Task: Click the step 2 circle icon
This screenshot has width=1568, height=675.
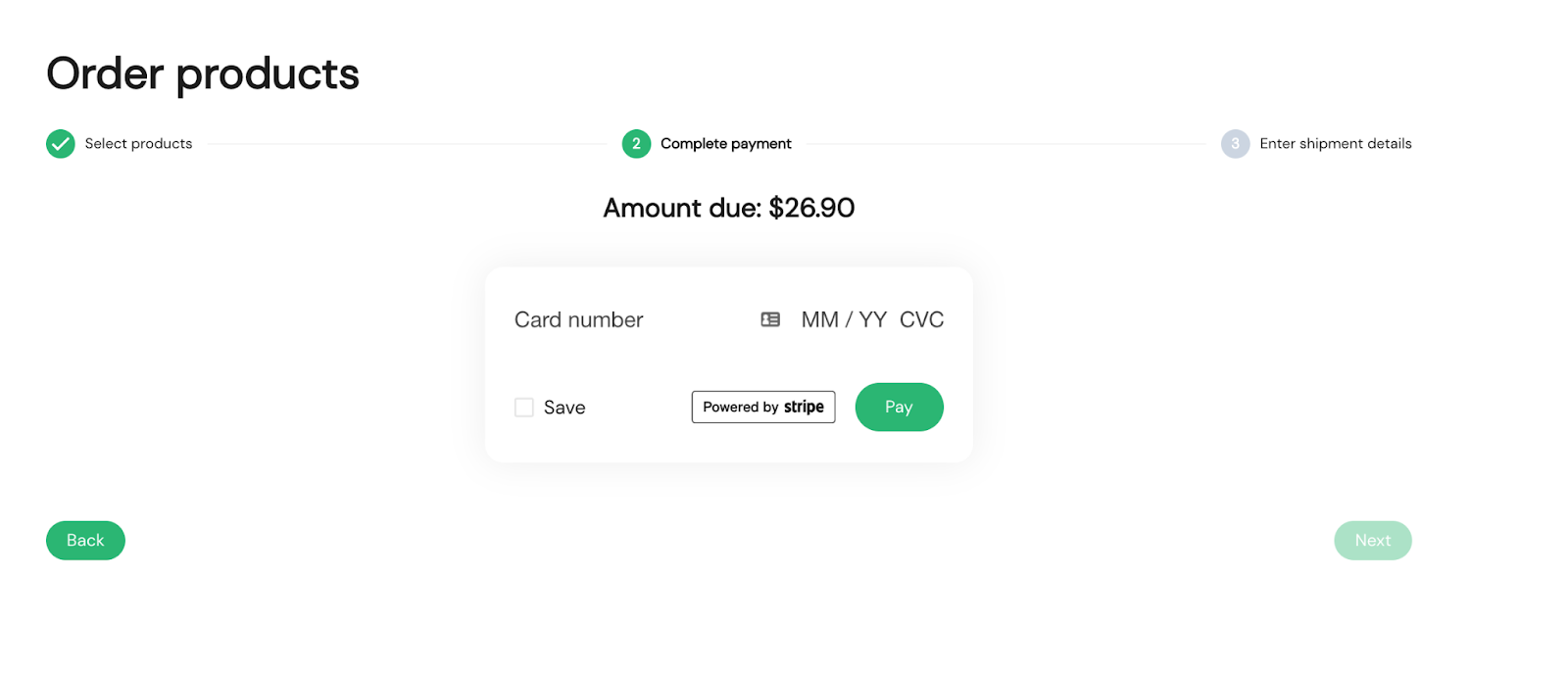Action: 636,144
